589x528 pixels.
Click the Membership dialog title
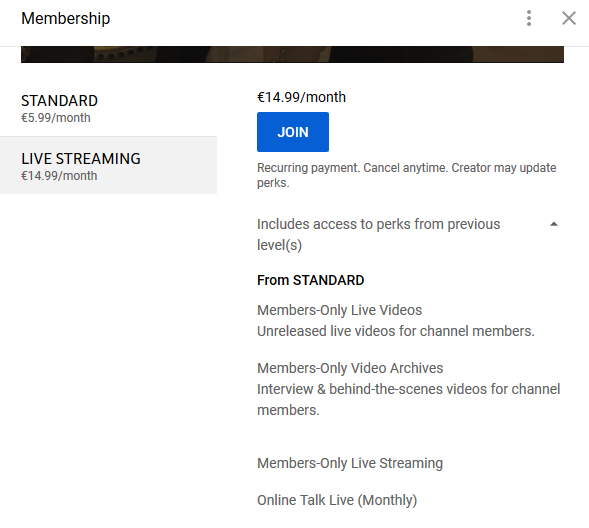click(x=65, y=18)
